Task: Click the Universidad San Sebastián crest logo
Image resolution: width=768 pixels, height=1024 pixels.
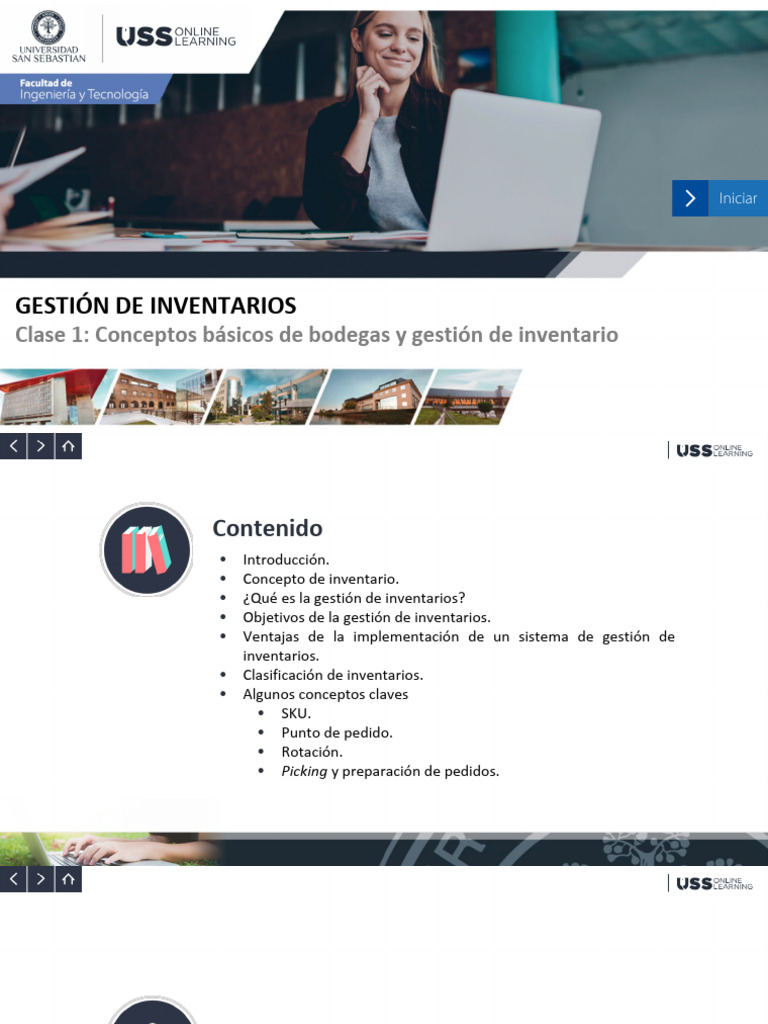Action: click(48, 37)
